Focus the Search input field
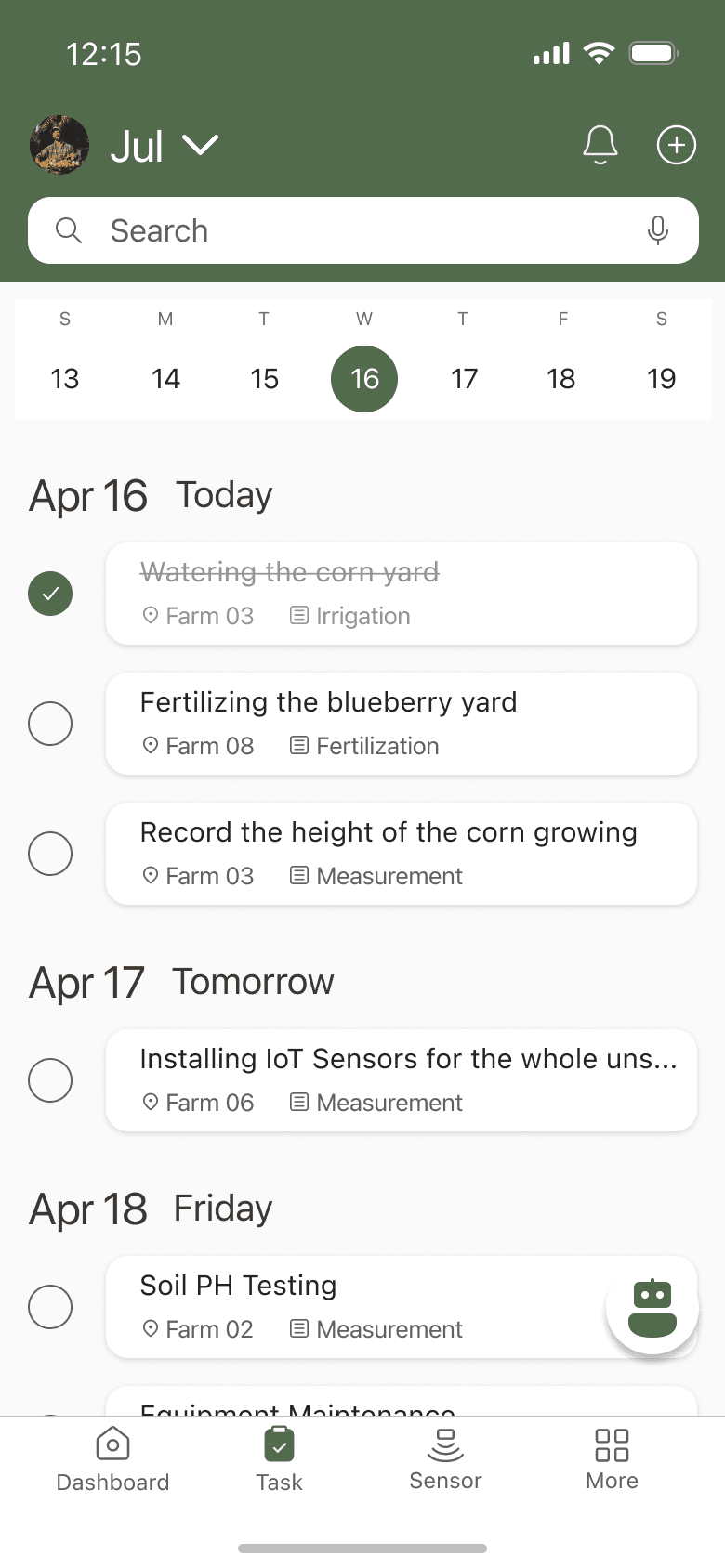 point(363,230)
